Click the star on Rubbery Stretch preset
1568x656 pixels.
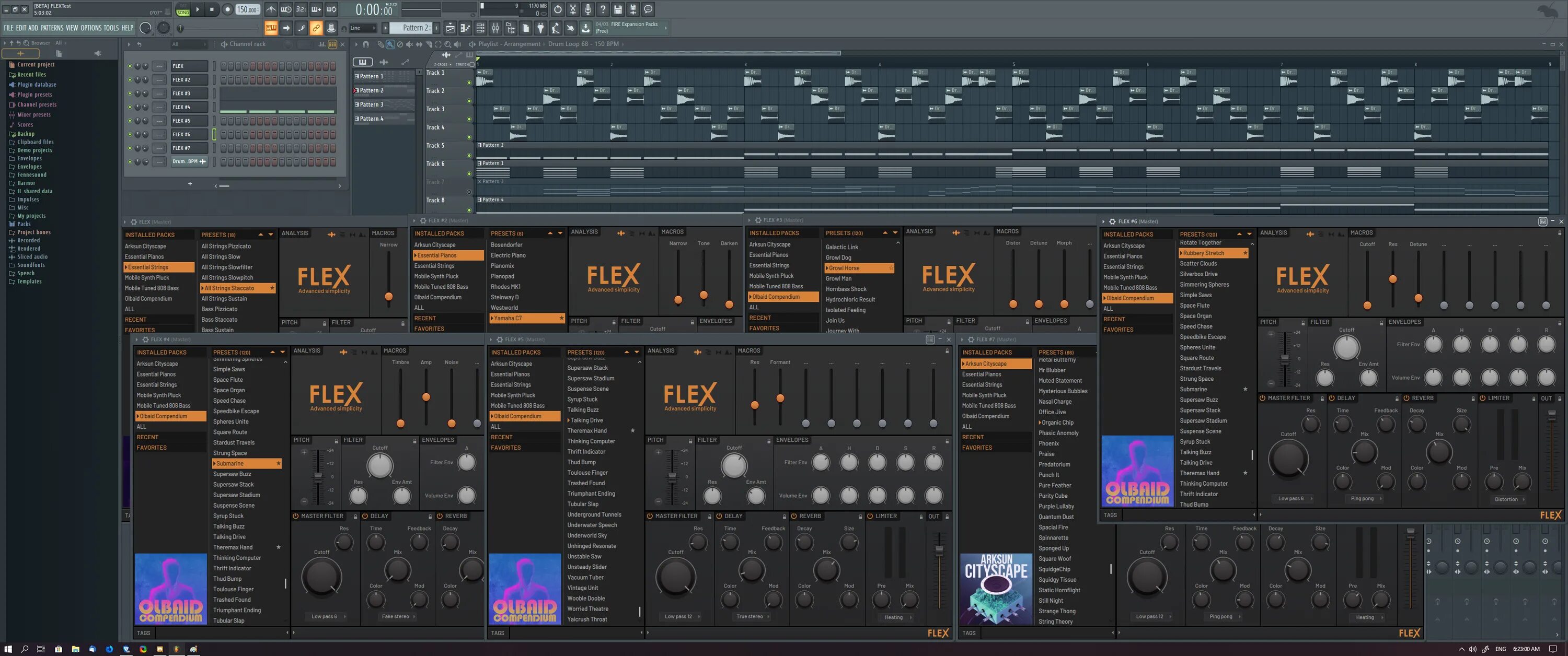(1245, 253)
